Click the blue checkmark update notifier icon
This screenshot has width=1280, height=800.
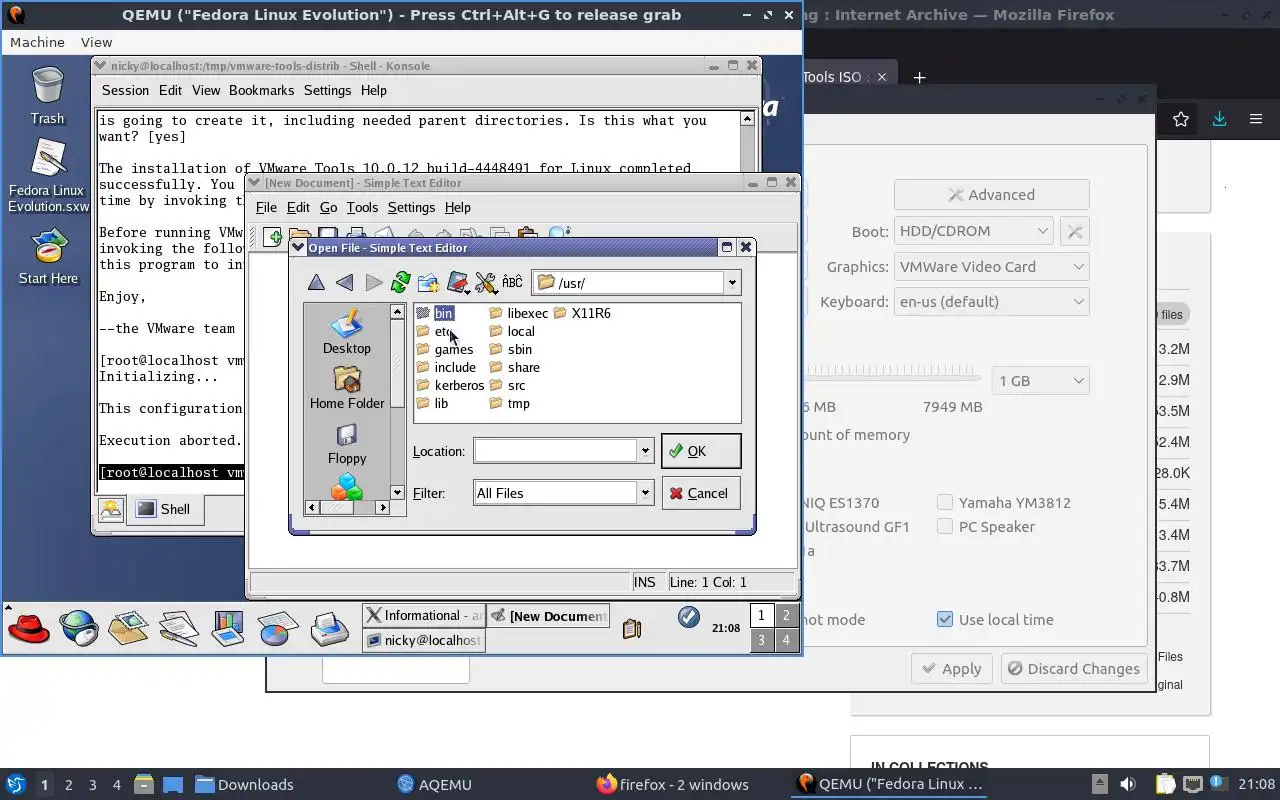pyautogui.click(x=688, y=617)
